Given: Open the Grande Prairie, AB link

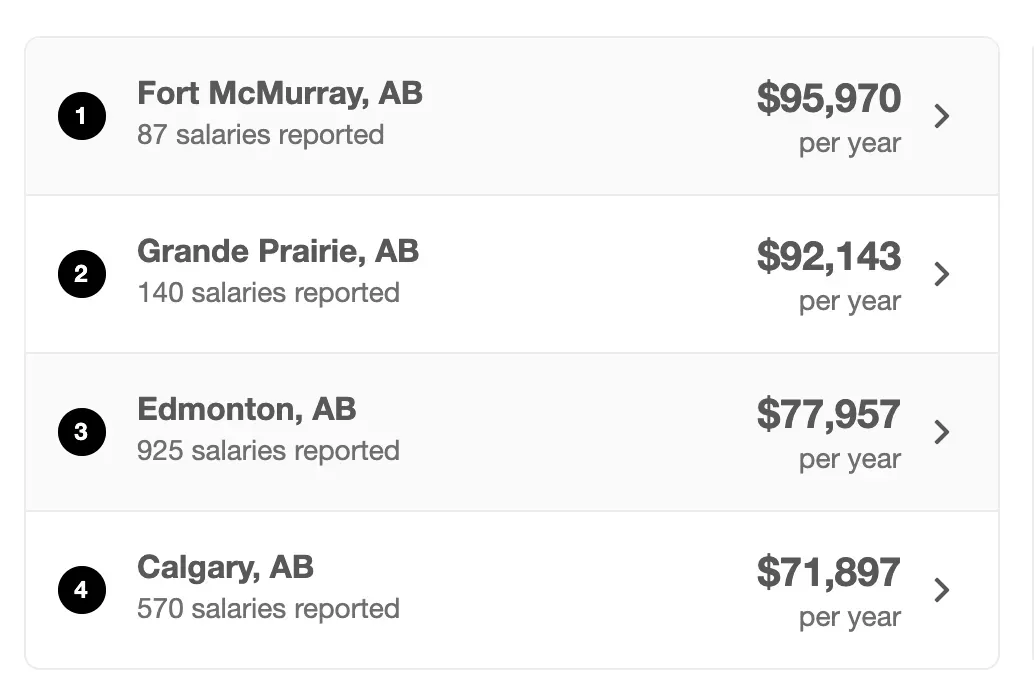Looking at the screenshot, I should pos(278,251).
